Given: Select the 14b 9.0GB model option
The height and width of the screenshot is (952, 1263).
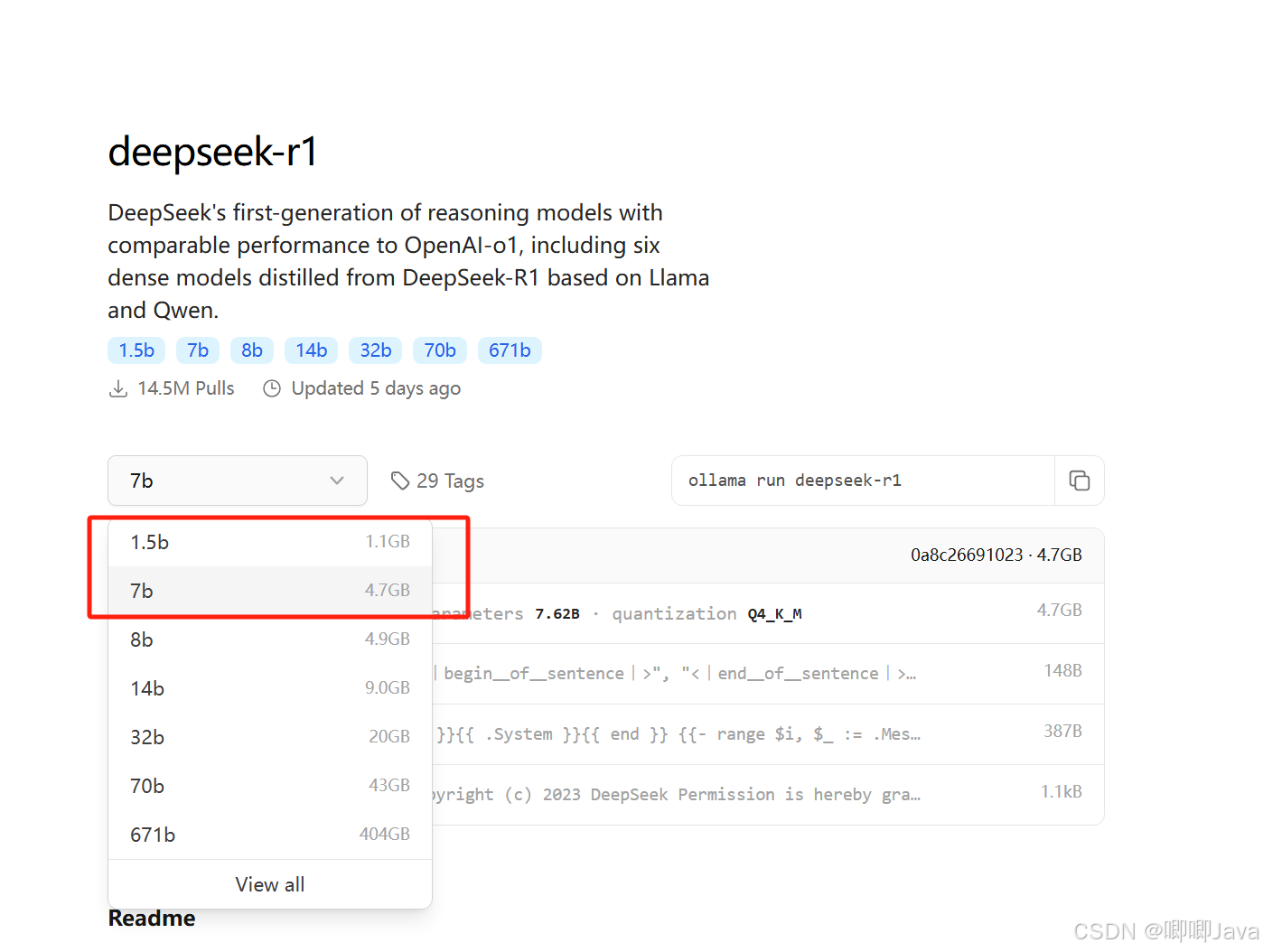Looking at the screenshot, I should (270, 688).
